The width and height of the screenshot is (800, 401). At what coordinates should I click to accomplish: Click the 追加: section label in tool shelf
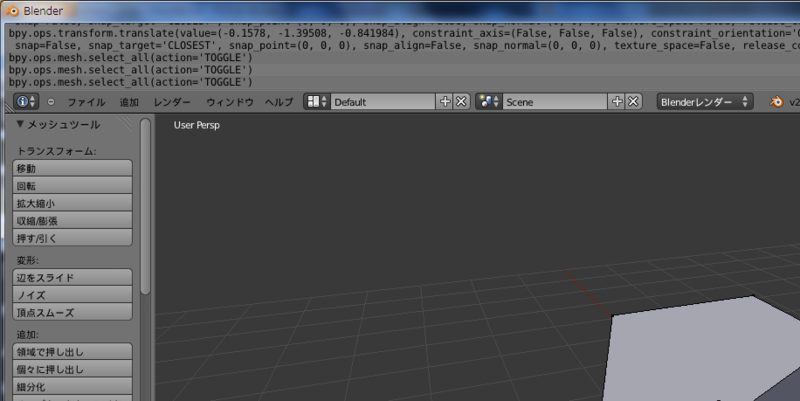(28, 335)
